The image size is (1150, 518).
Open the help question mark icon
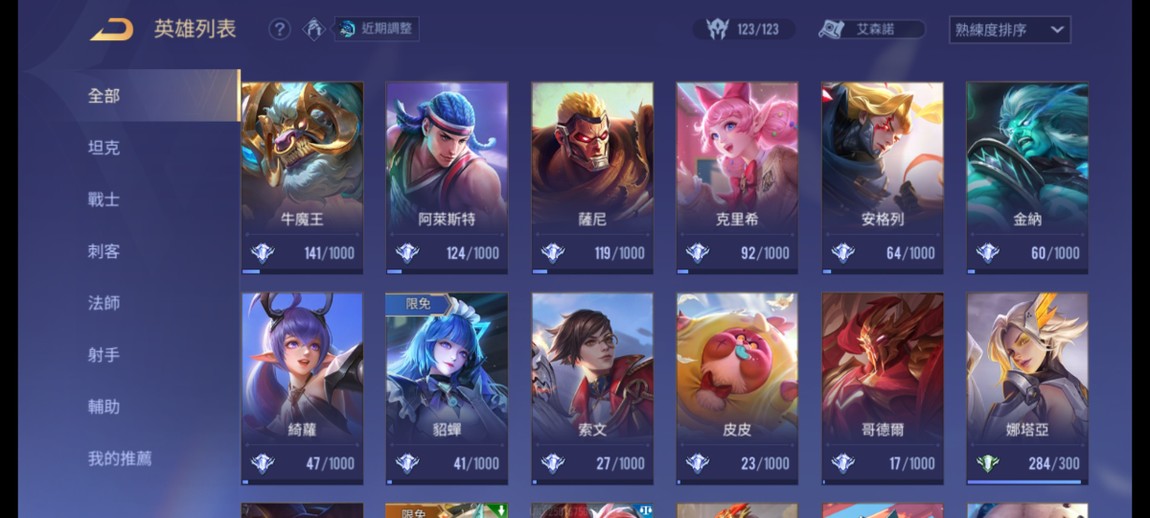point(279,29)
